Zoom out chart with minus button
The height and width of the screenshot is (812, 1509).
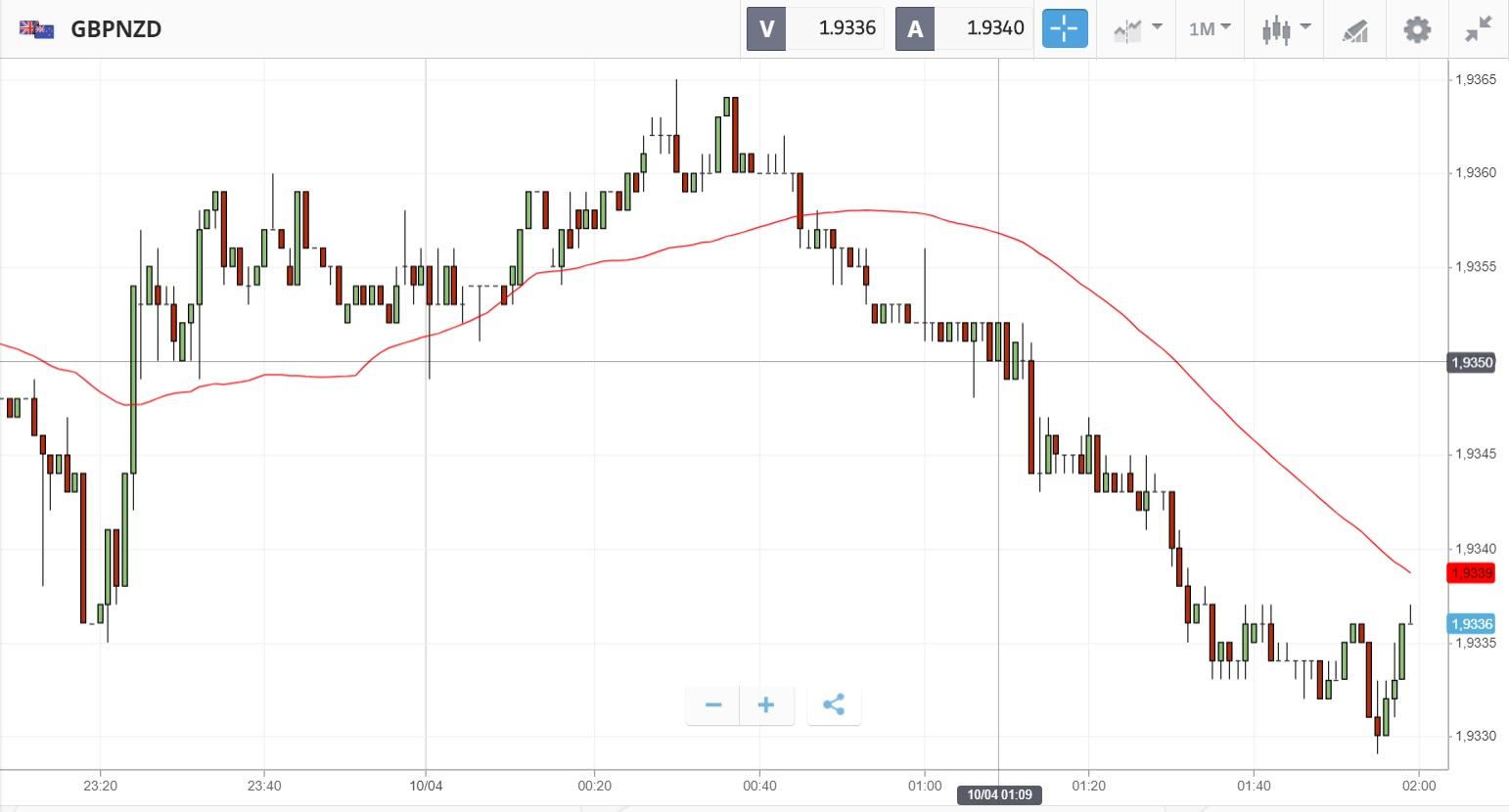point(713,705)
